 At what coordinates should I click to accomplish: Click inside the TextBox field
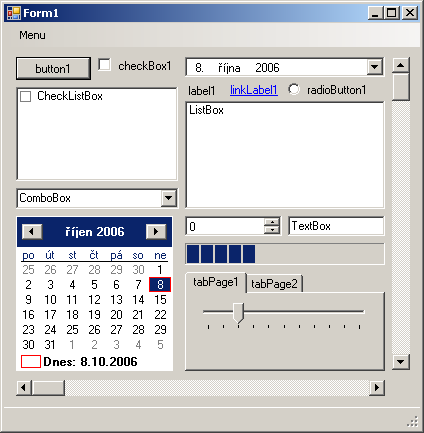[x=336, y=226]
